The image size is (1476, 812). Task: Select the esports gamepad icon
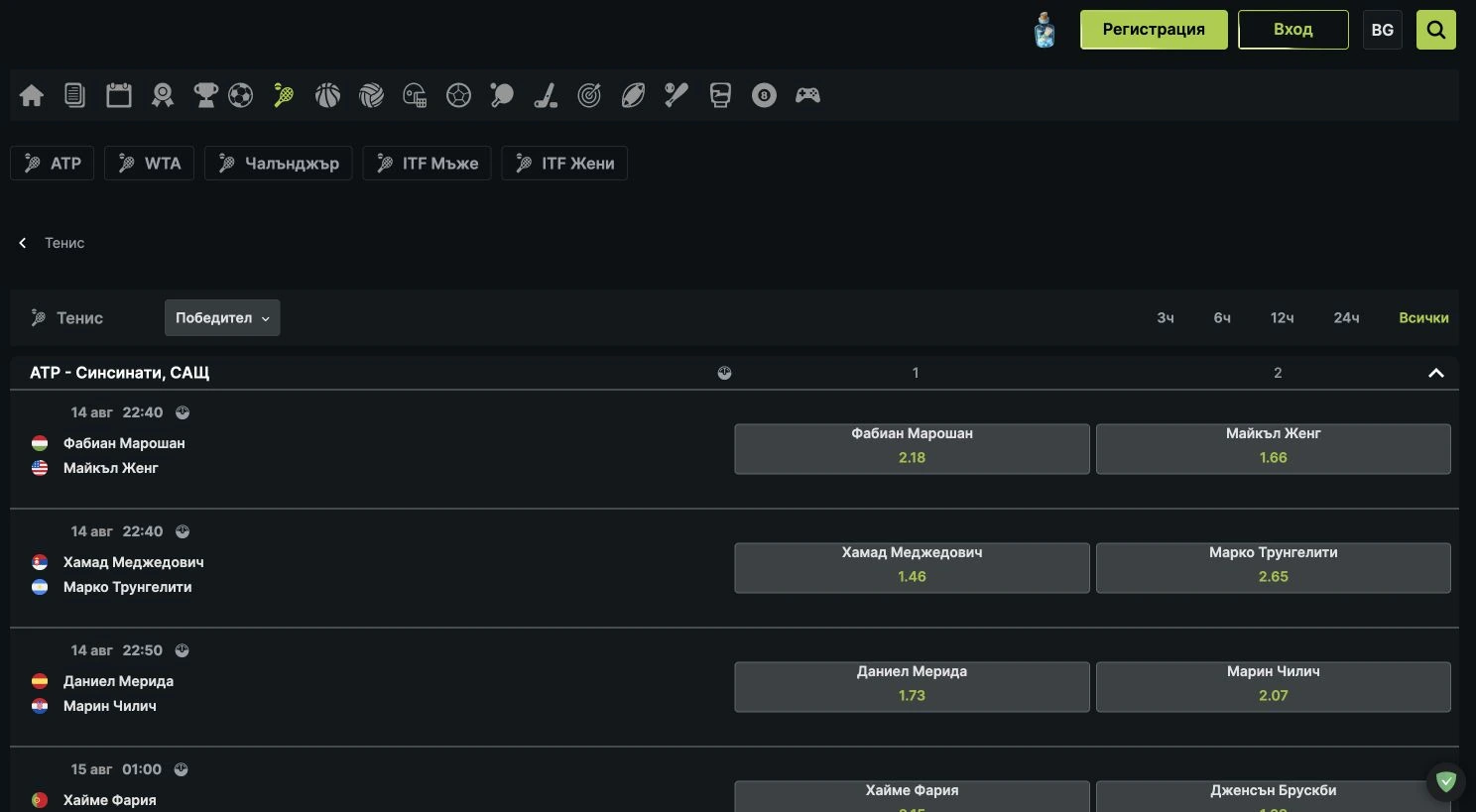(x=807, y=95)
